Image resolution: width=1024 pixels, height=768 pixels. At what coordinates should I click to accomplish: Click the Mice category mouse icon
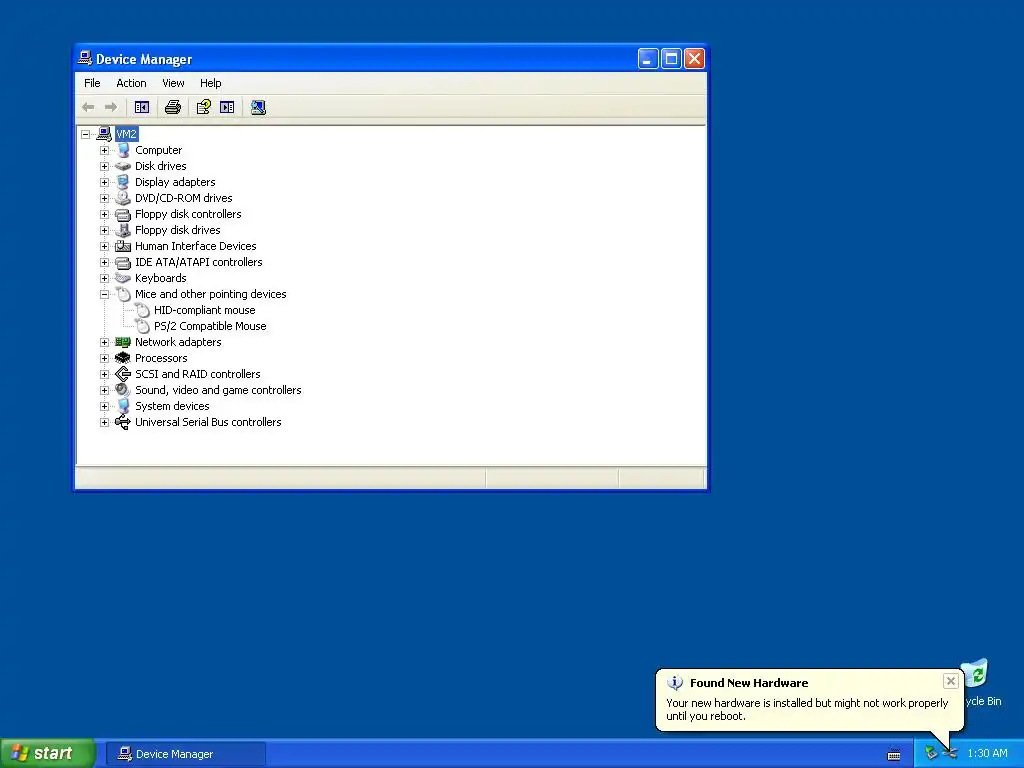tap(123, 294)
